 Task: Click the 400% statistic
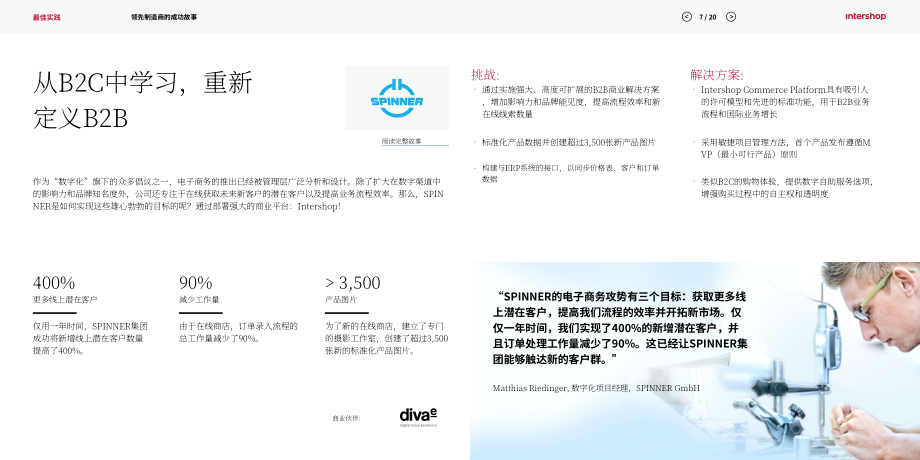point(53,283)
